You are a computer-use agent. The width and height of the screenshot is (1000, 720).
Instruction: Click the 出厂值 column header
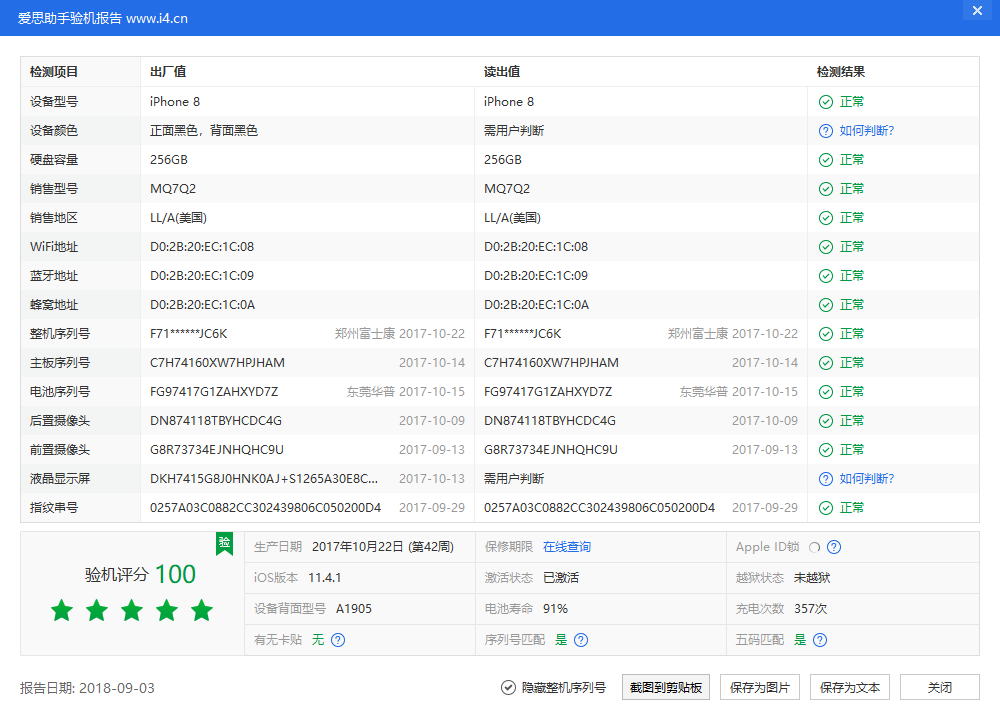point(168,72)
